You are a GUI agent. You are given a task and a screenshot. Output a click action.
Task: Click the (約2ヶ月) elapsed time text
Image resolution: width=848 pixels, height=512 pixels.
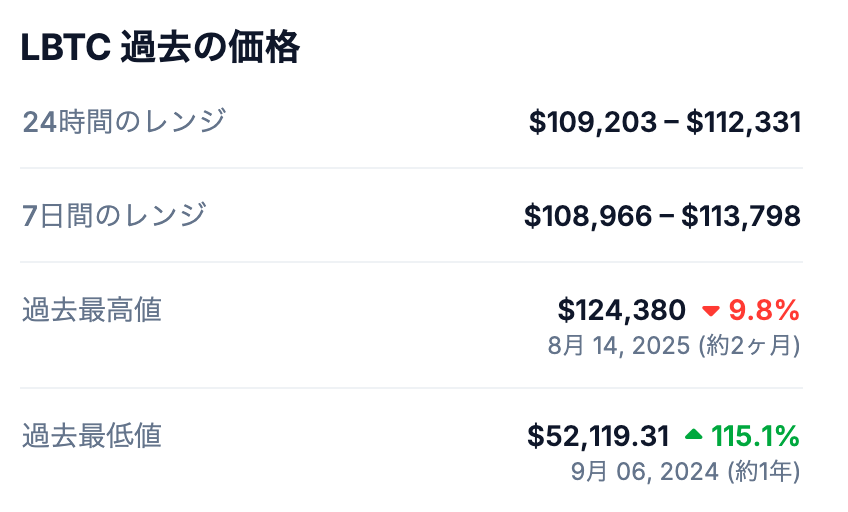(748, 346)
